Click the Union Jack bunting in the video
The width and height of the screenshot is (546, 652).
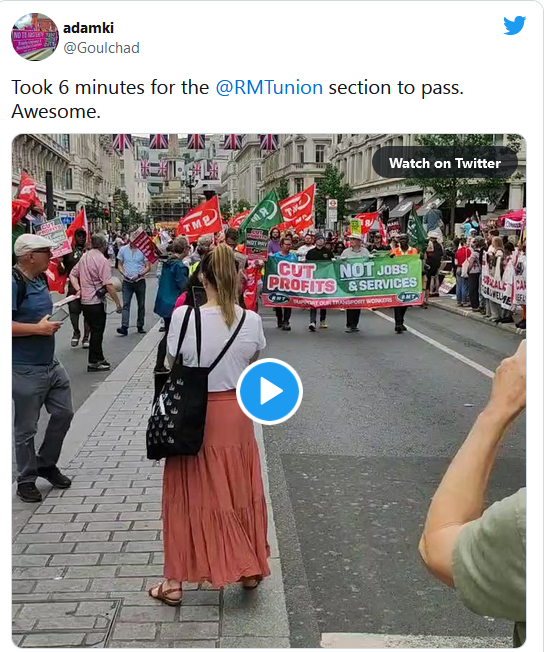click(x=195, y=142)
